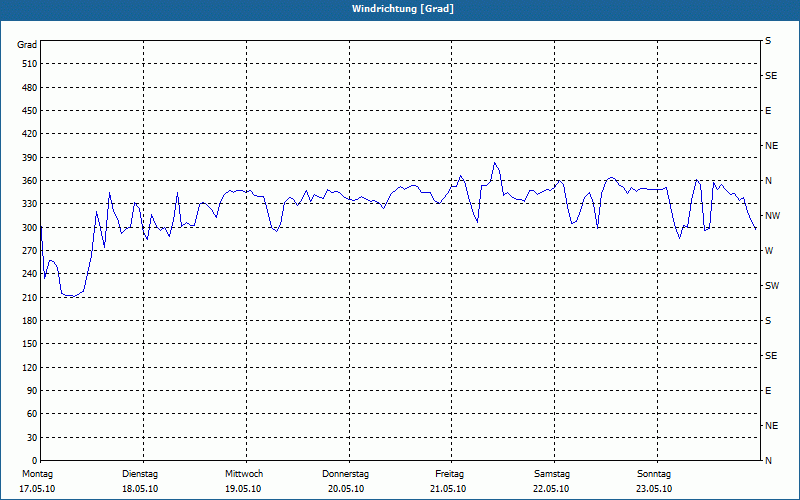Screen dimensions: 800x500
Task: Select the 270 y-axis value
Action: pos(30,251)
